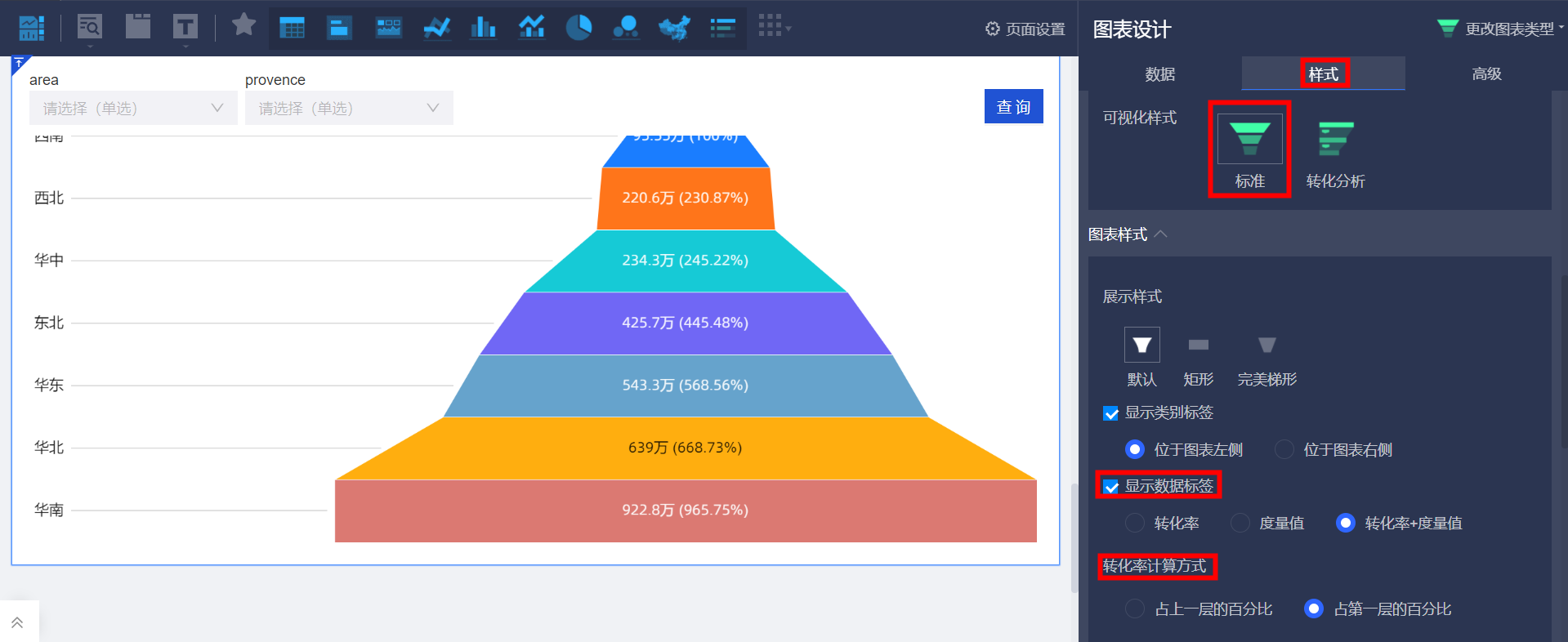Click the star favorites icon
The width and height of the screenshot is (1568, 642).
pos(243,25)
